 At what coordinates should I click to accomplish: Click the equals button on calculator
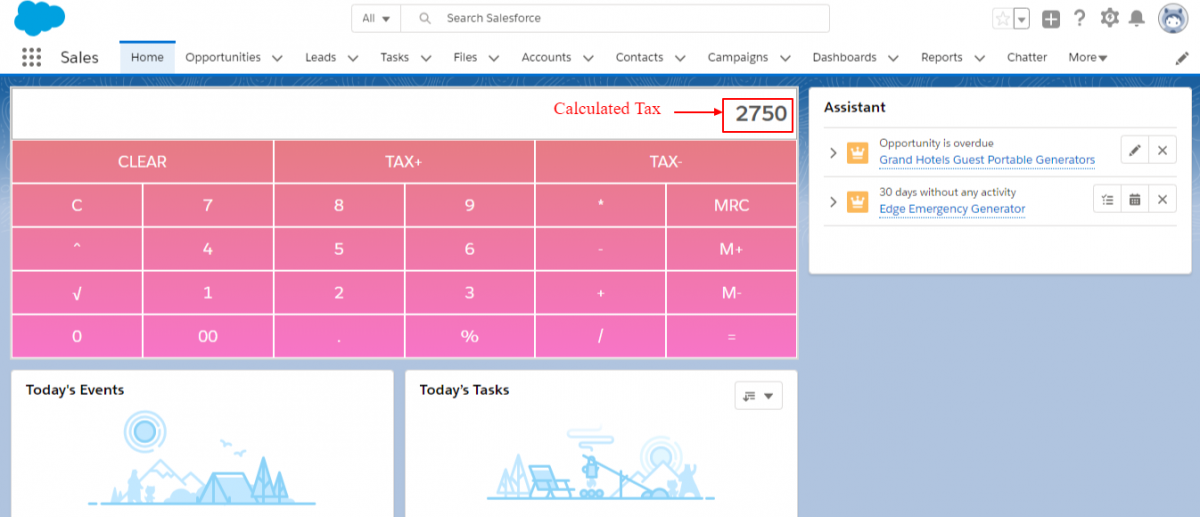tap(732, 337)
